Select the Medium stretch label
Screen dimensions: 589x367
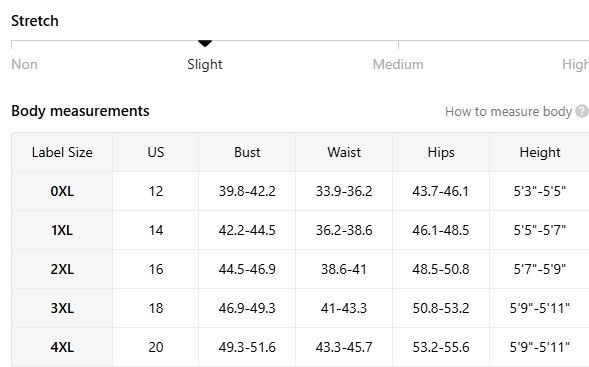[x=398, y=64]
